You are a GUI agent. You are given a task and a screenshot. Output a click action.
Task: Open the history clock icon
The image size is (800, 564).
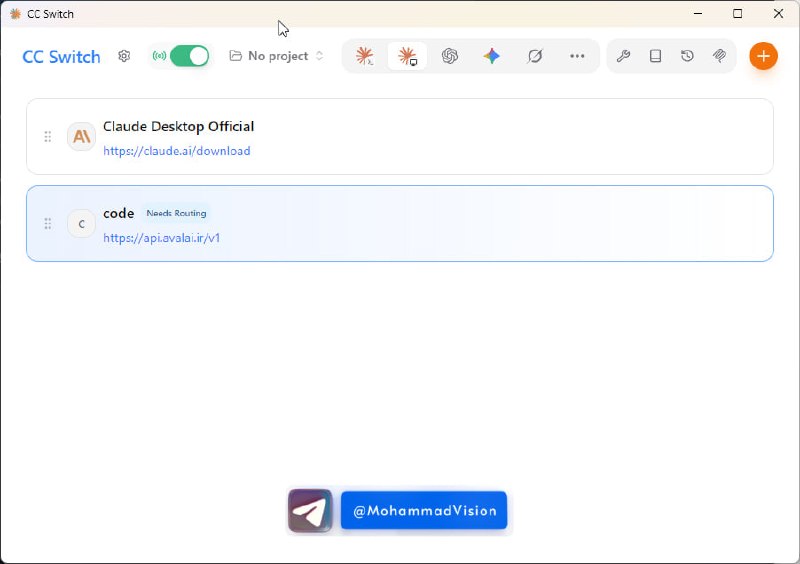point(687,56)
